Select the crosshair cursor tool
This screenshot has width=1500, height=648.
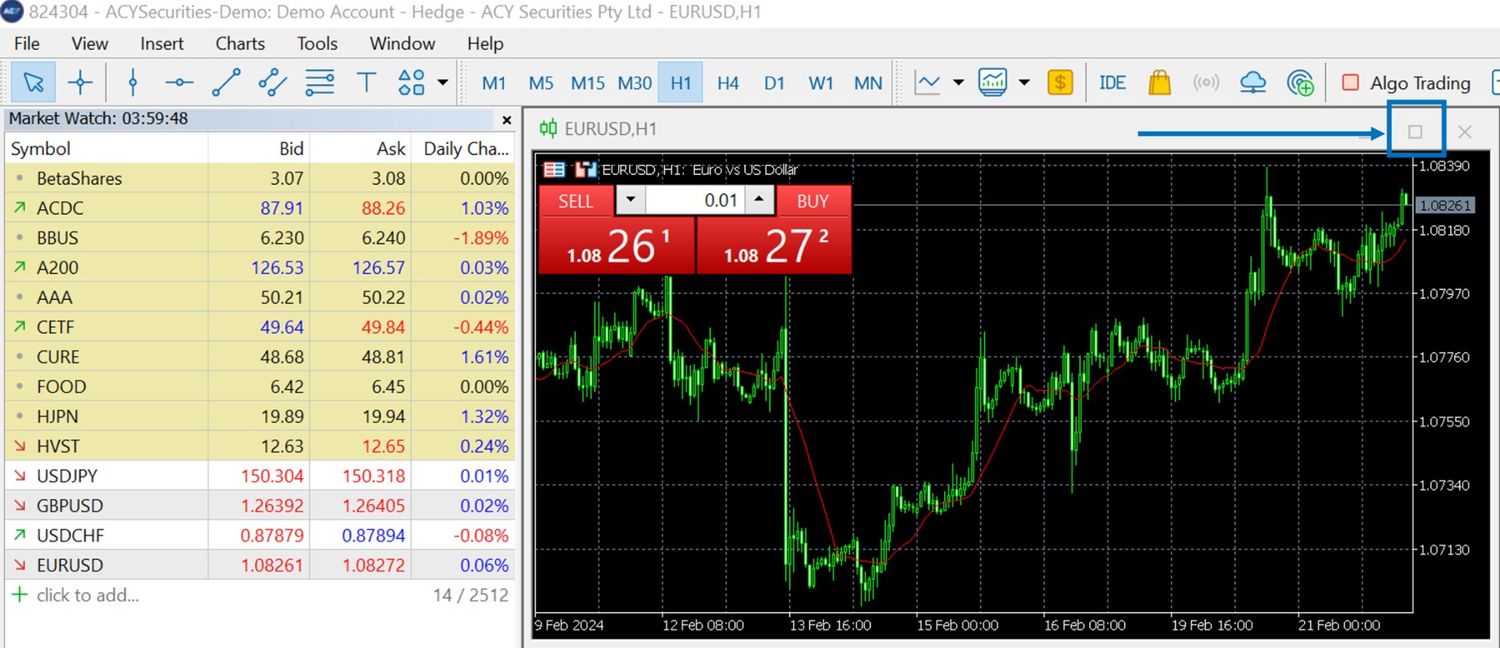[x=80, y=83]
